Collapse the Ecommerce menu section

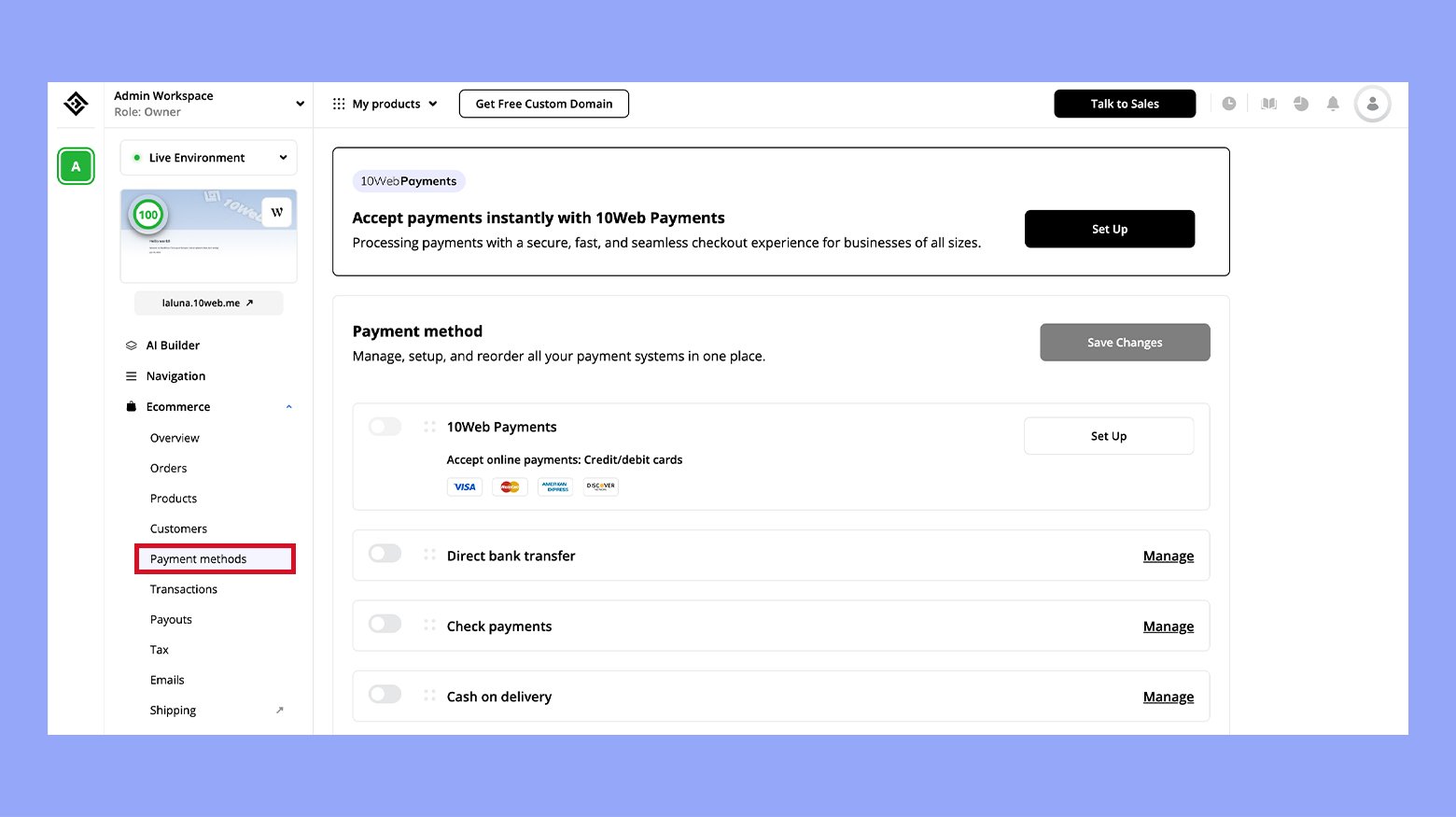(x=288, y=407)
